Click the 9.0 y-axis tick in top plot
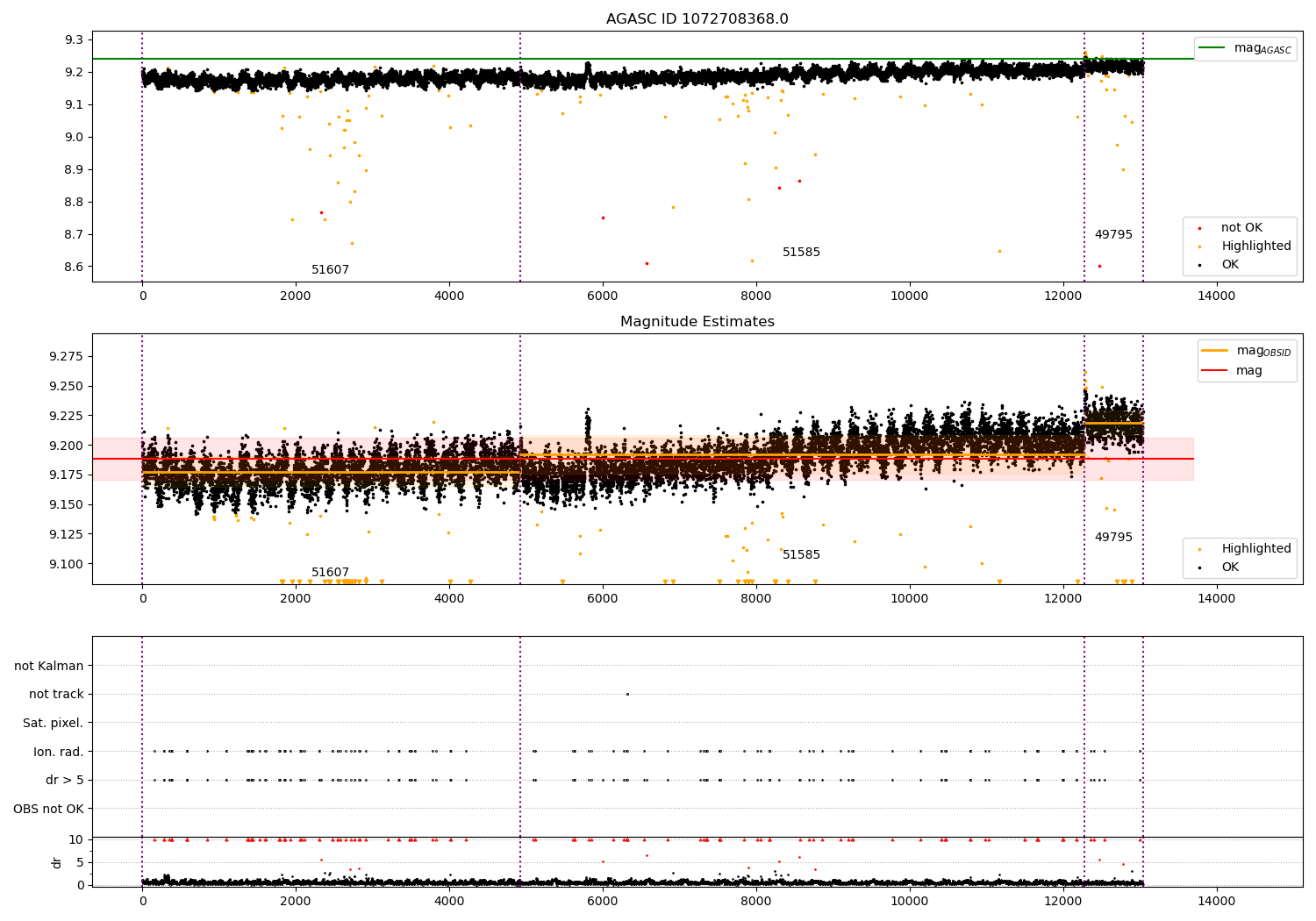1316x921 pixels. click(75, 138)
